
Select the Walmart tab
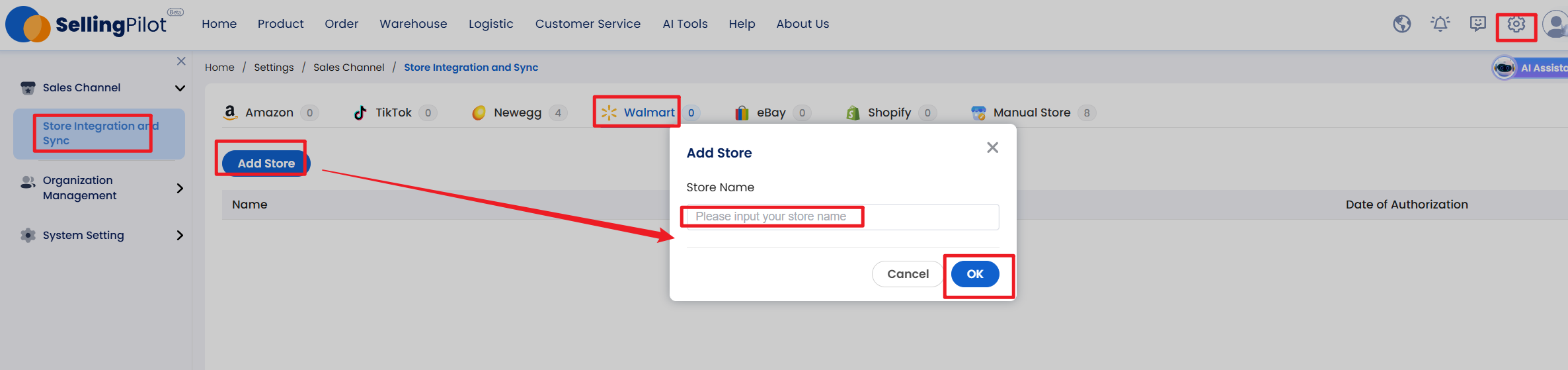650,113
